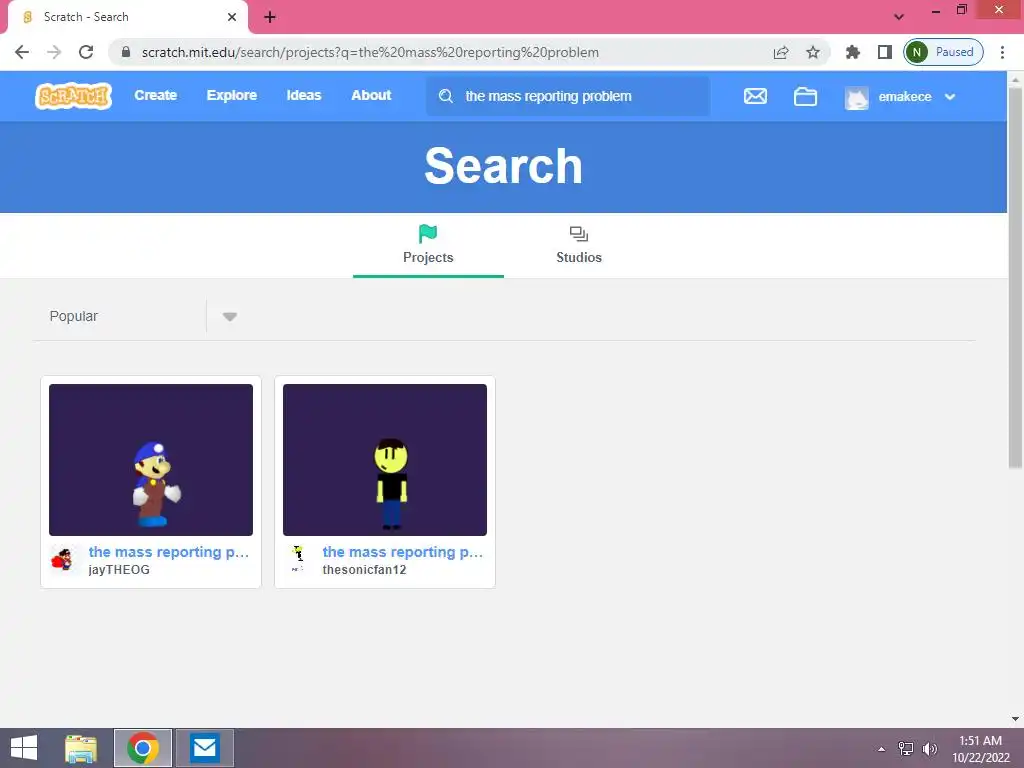Toggle the browser side panel icon
This screenshot has width=1024, height=768.
point(884,52)
